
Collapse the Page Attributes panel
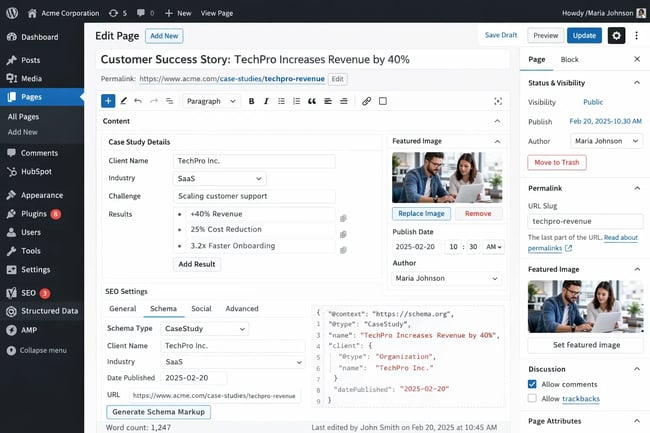tap(637, 421)
